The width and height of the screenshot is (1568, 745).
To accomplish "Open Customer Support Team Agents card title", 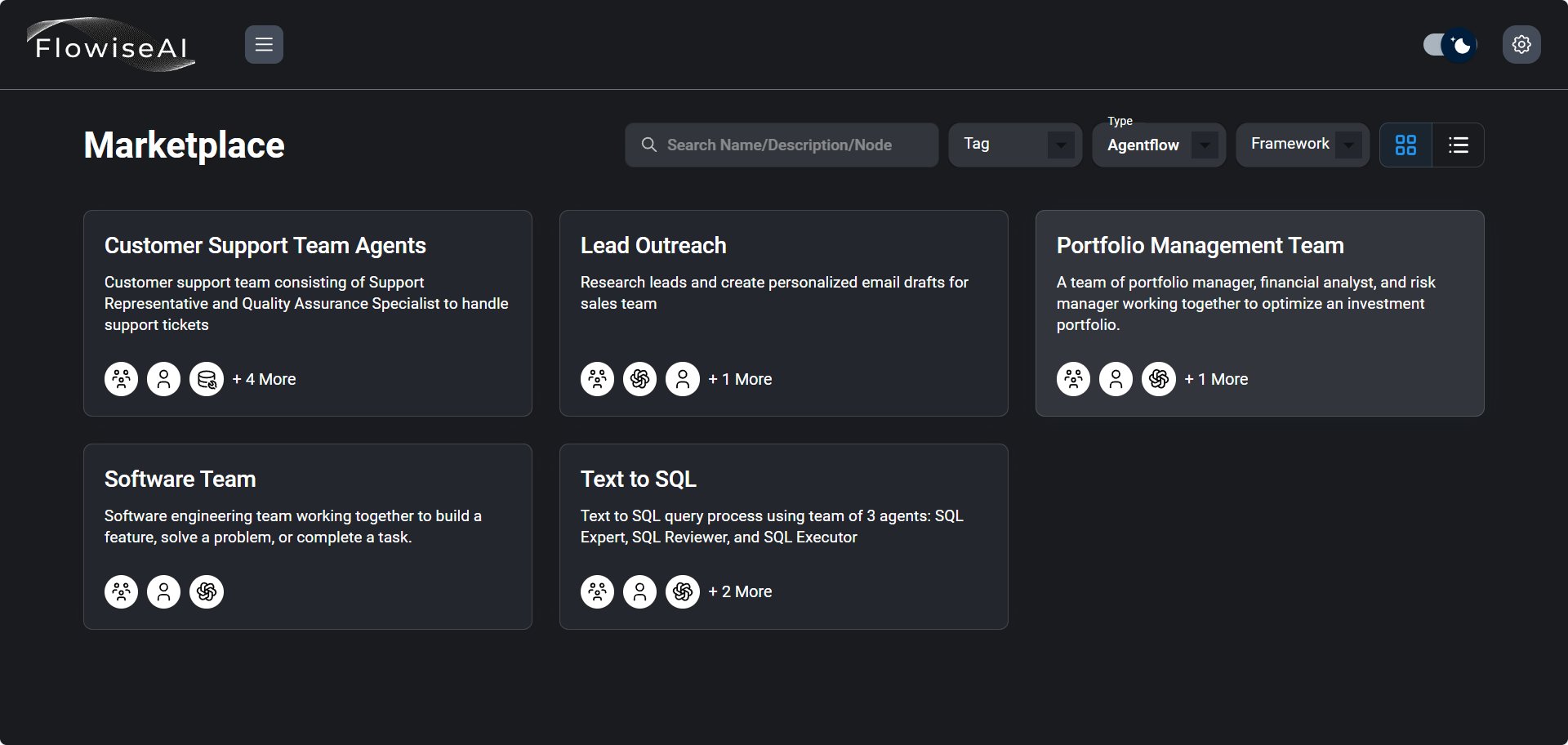I will pos(265,246).
